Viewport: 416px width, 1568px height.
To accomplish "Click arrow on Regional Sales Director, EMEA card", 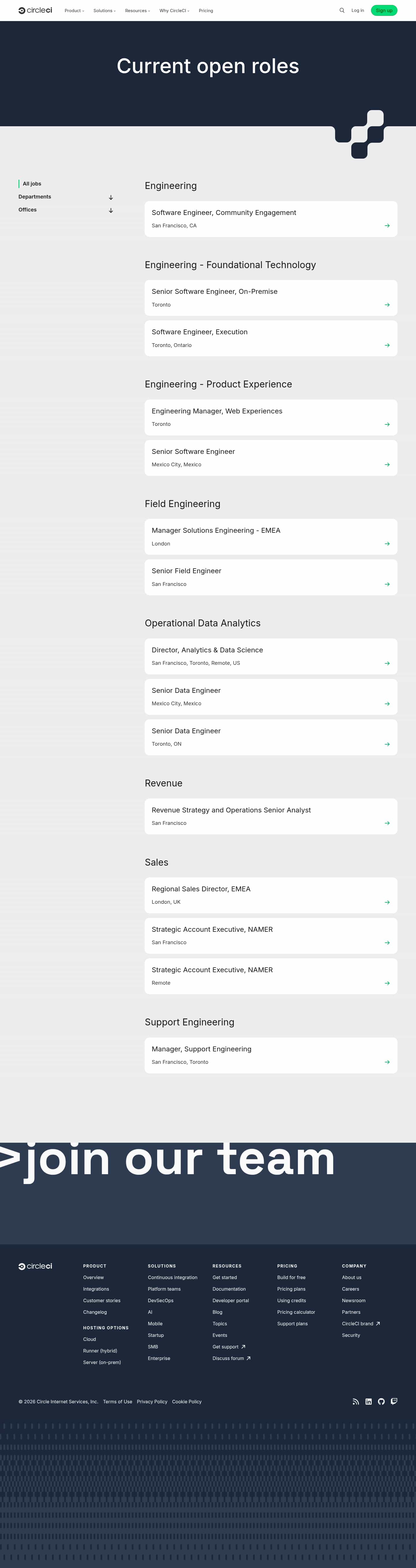I will pyautogui.click(x=387, y=902).
